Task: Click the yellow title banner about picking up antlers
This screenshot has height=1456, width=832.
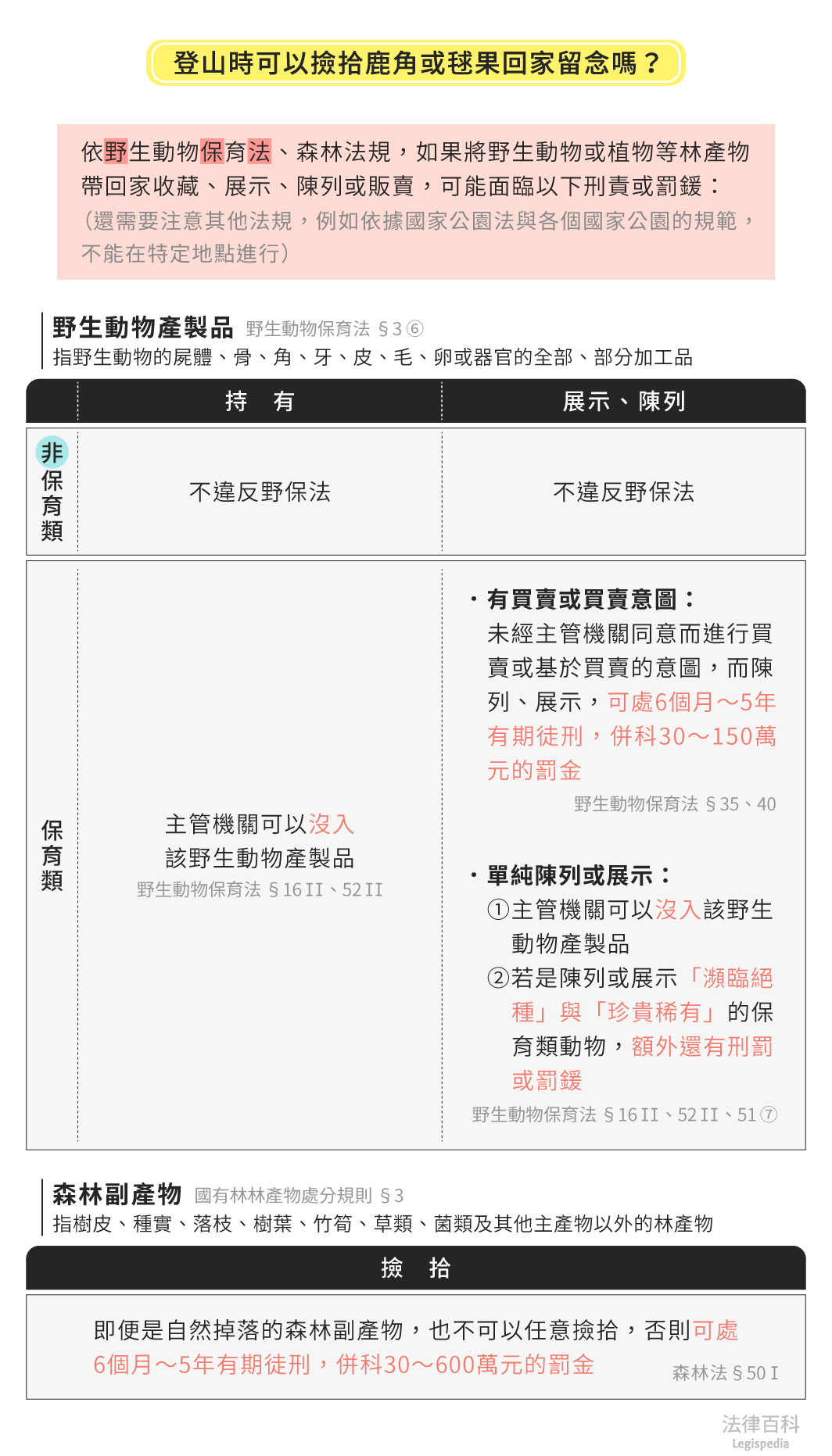Action: click(x=416, y=63)
